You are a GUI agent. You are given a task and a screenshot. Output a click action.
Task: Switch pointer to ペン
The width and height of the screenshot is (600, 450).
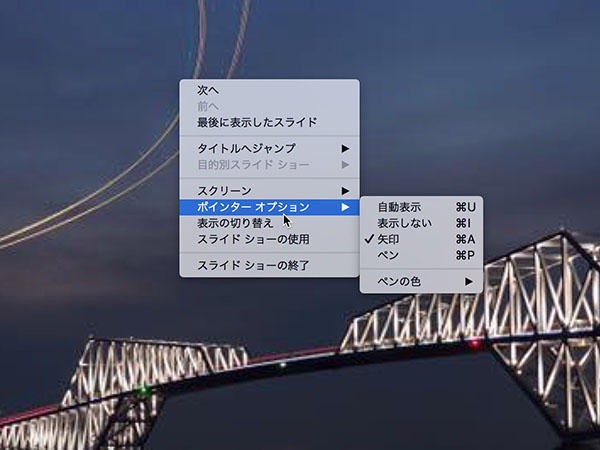[x=421, y=255]
